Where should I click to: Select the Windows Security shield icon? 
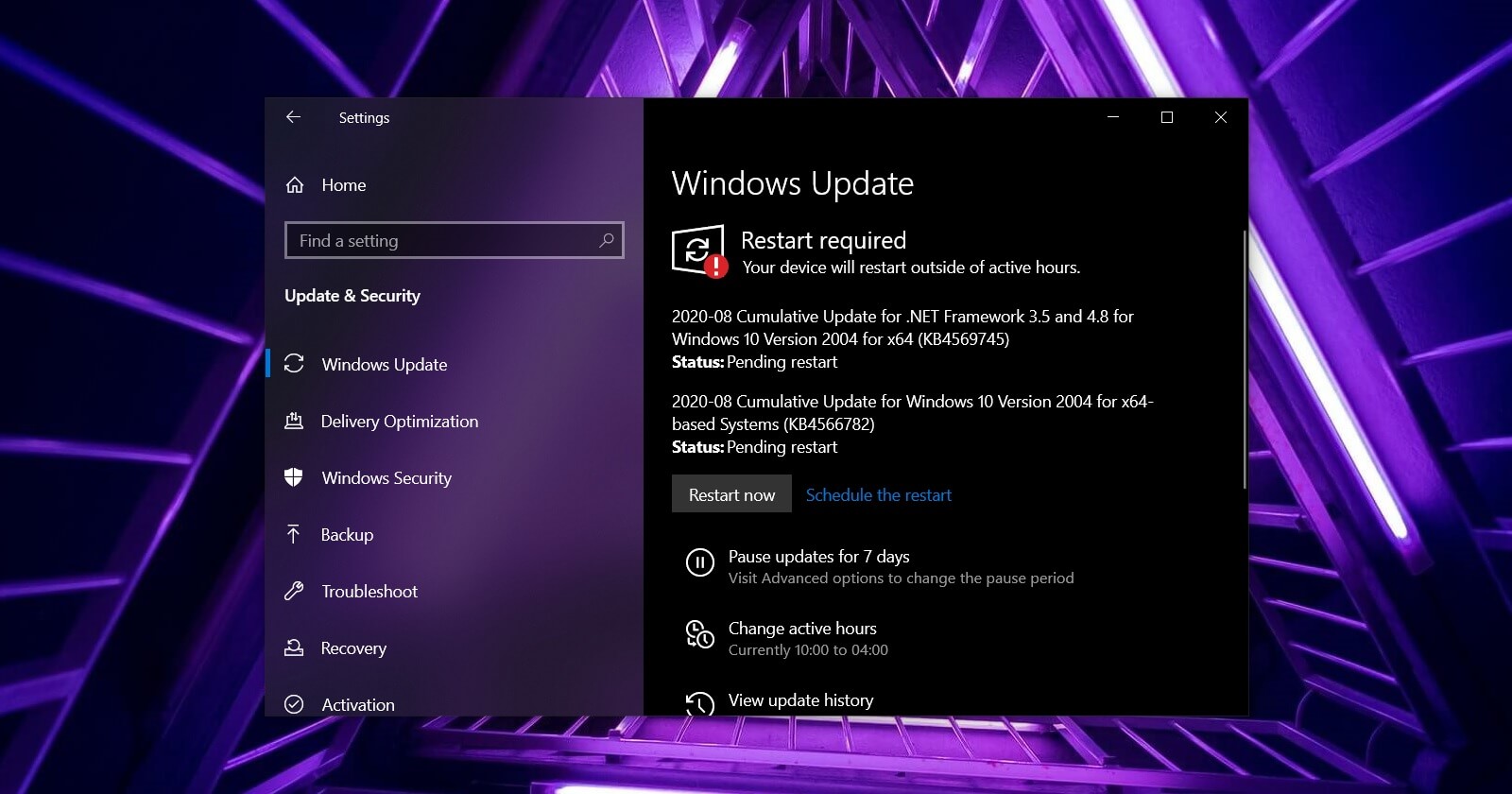tap(294, 477)
